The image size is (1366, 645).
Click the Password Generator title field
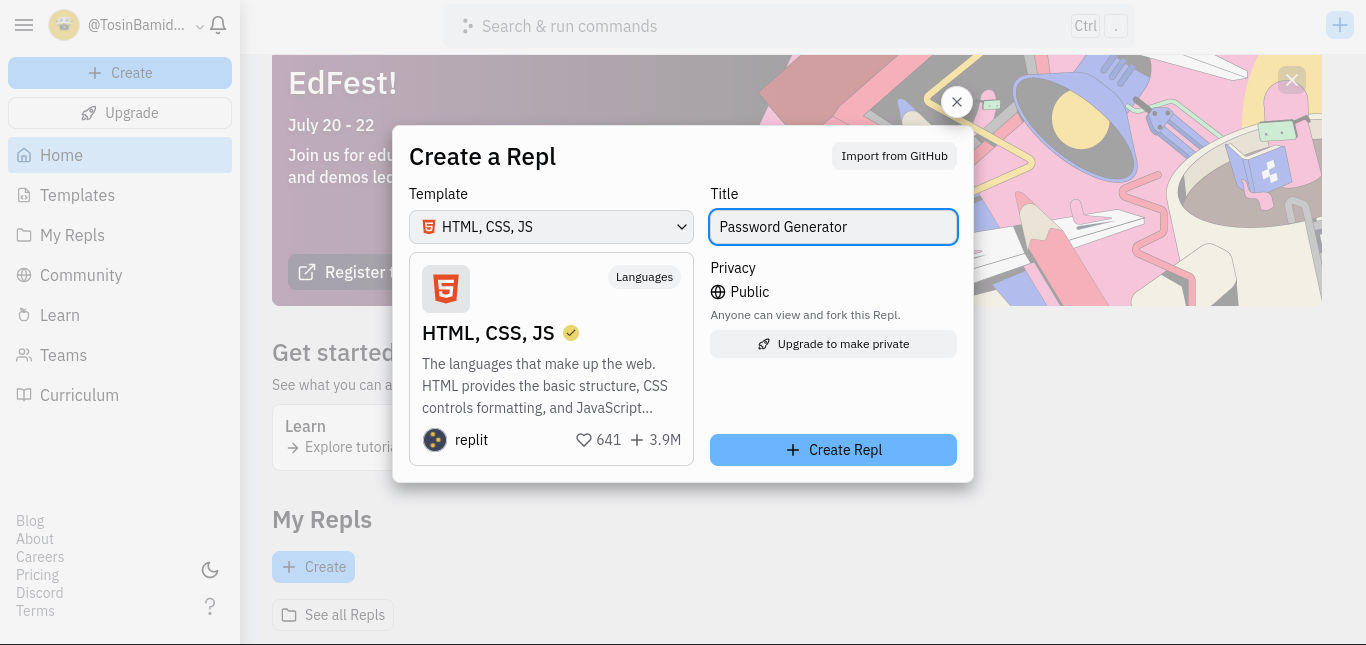point(833,227)
